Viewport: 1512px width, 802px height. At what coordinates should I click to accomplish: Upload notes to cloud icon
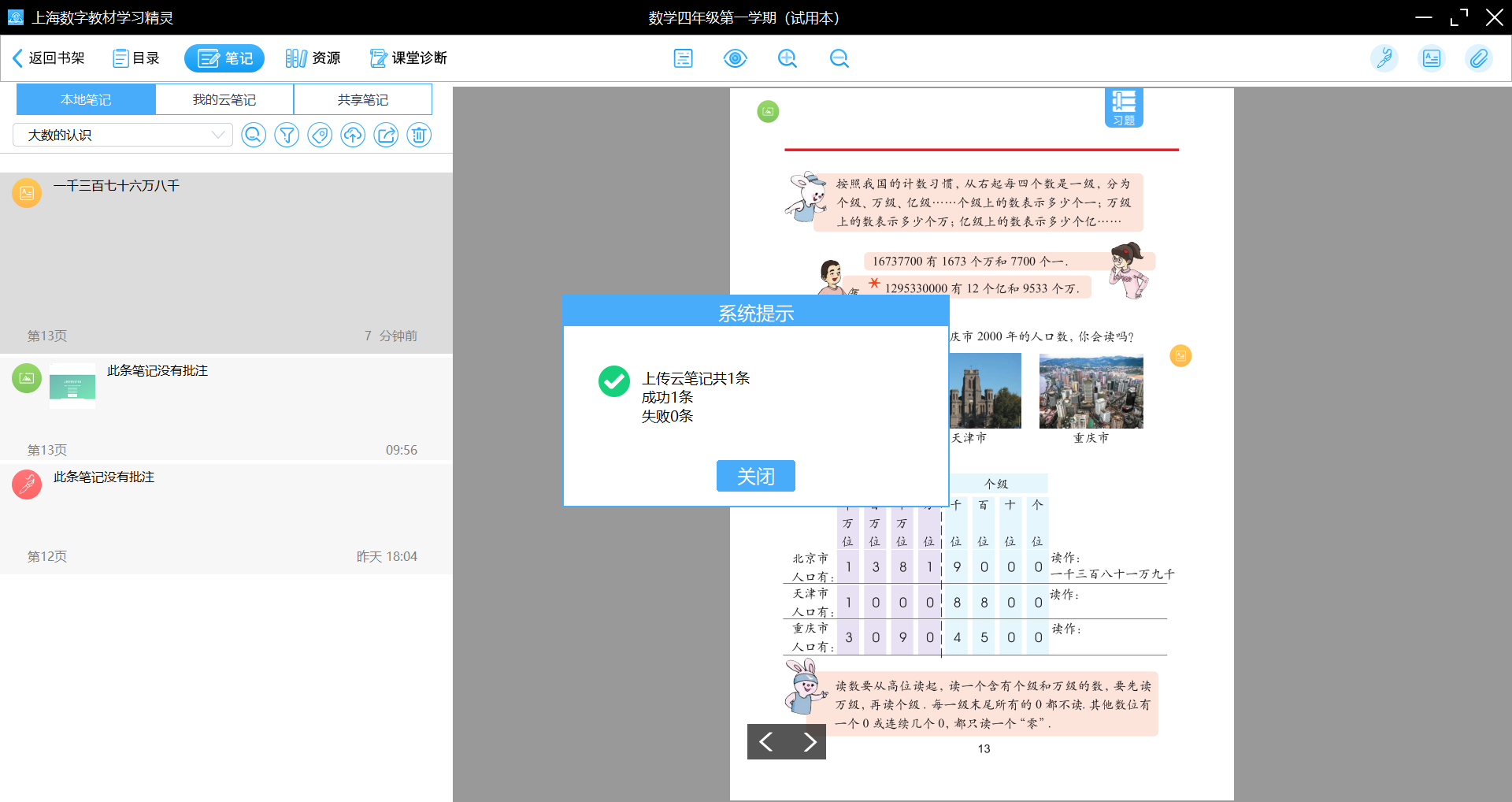[x=353, y=136]
